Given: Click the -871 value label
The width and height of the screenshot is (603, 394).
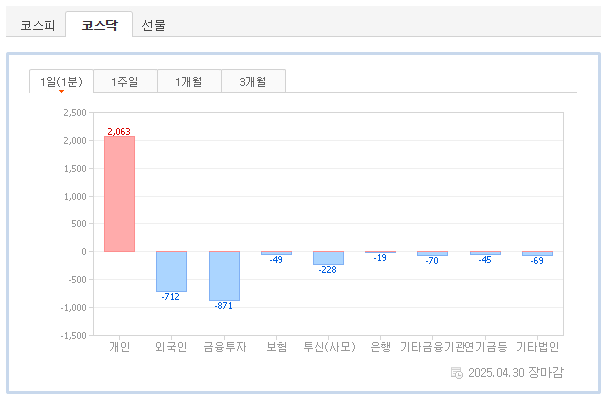Looking at the screenshot, I should (223, 306).
